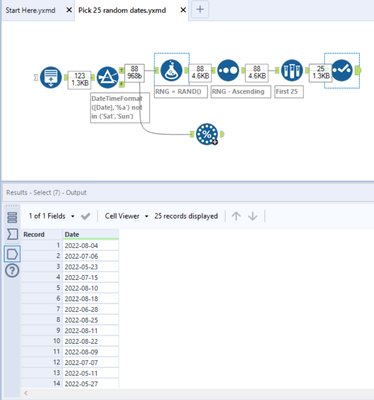Select the Generate Rows input tool
Image resolution: width=374 pixels, height=400 pixels.
coord(51,77)
